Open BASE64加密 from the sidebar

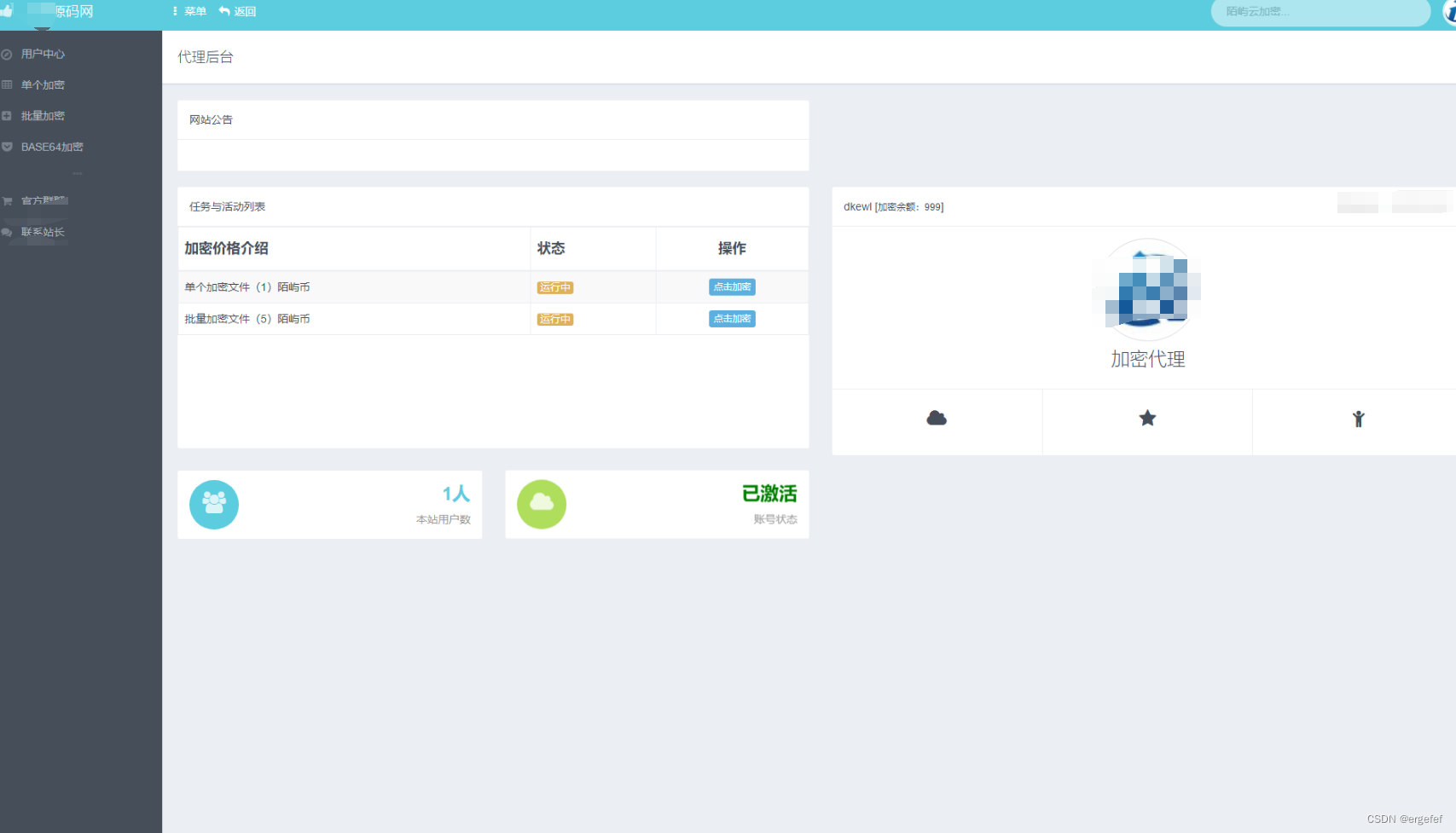(x=51, y=147)
